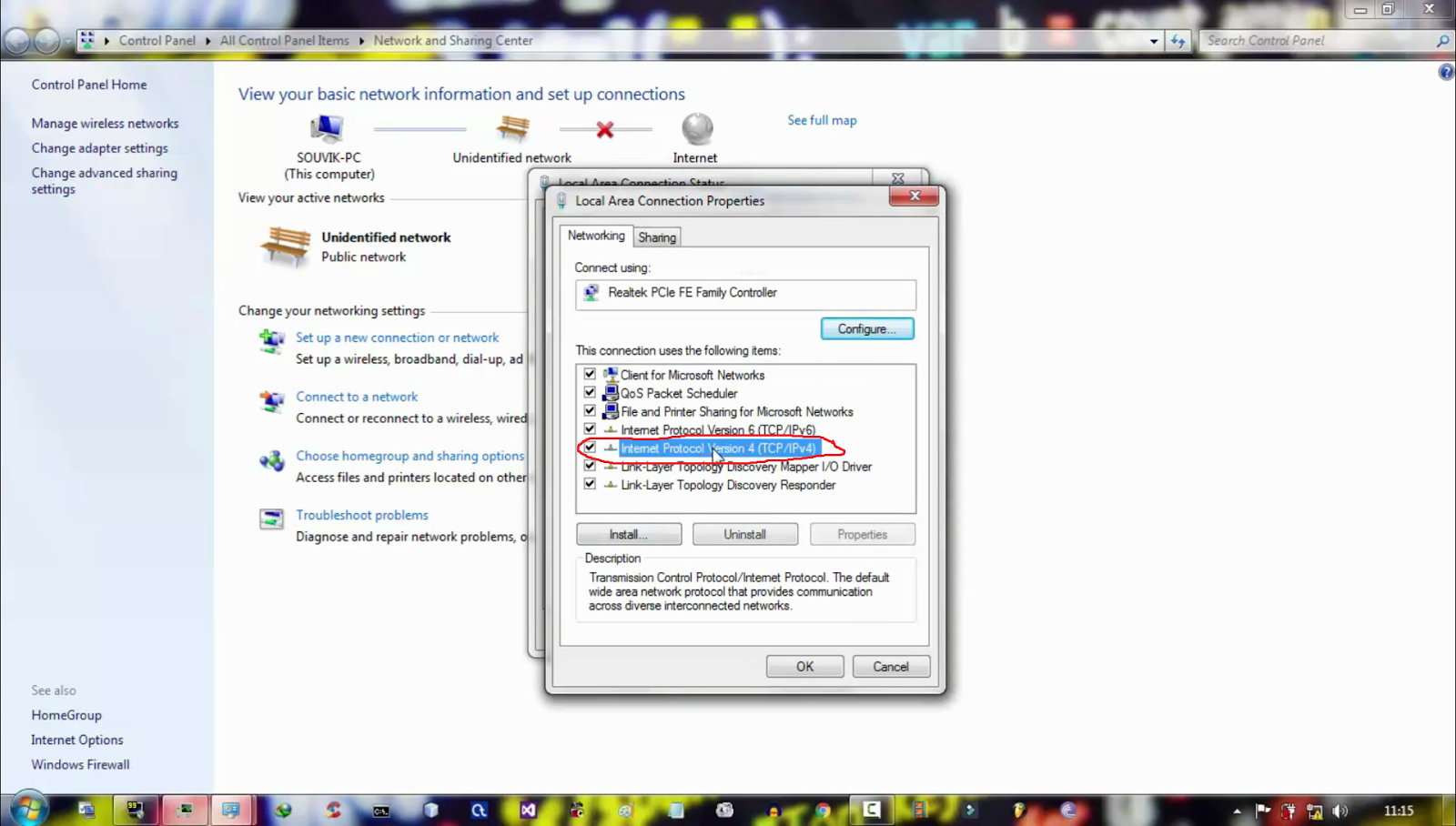The height and width of the screenshot is (826, 1456).
Task: Open Google Chrome from the taskbar
Action: 824,810
